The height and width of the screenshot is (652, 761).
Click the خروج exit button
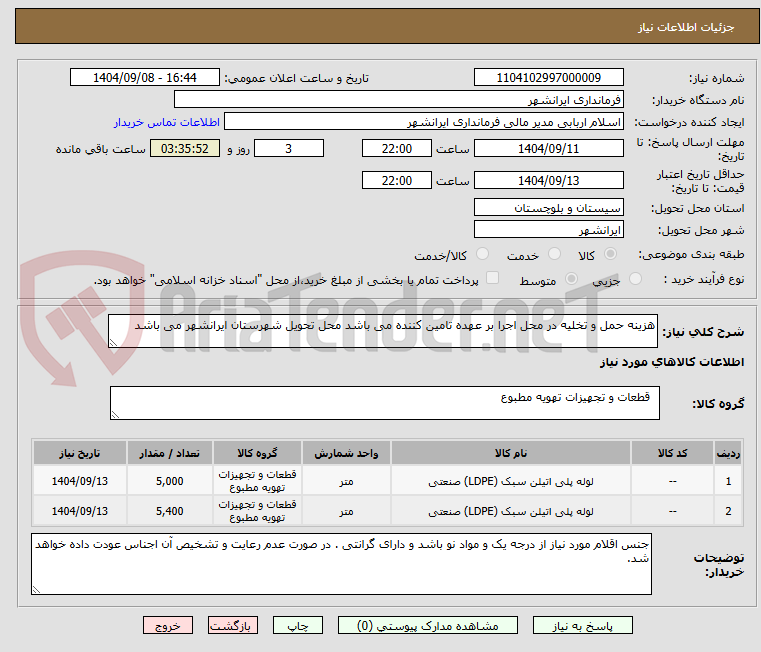pyautogui.click(x=167, y=625)
